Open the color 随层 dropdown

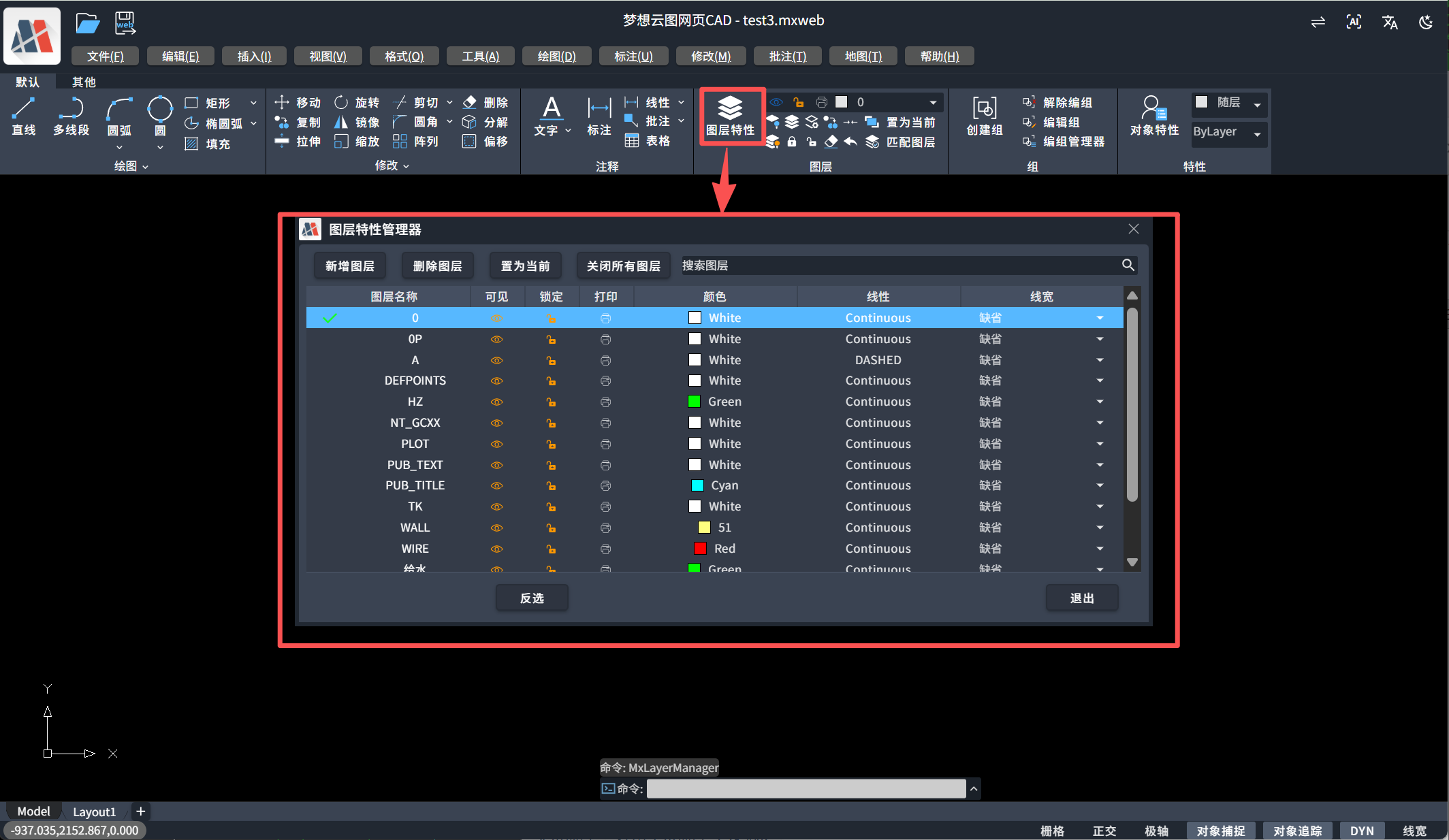point(1257,104)
